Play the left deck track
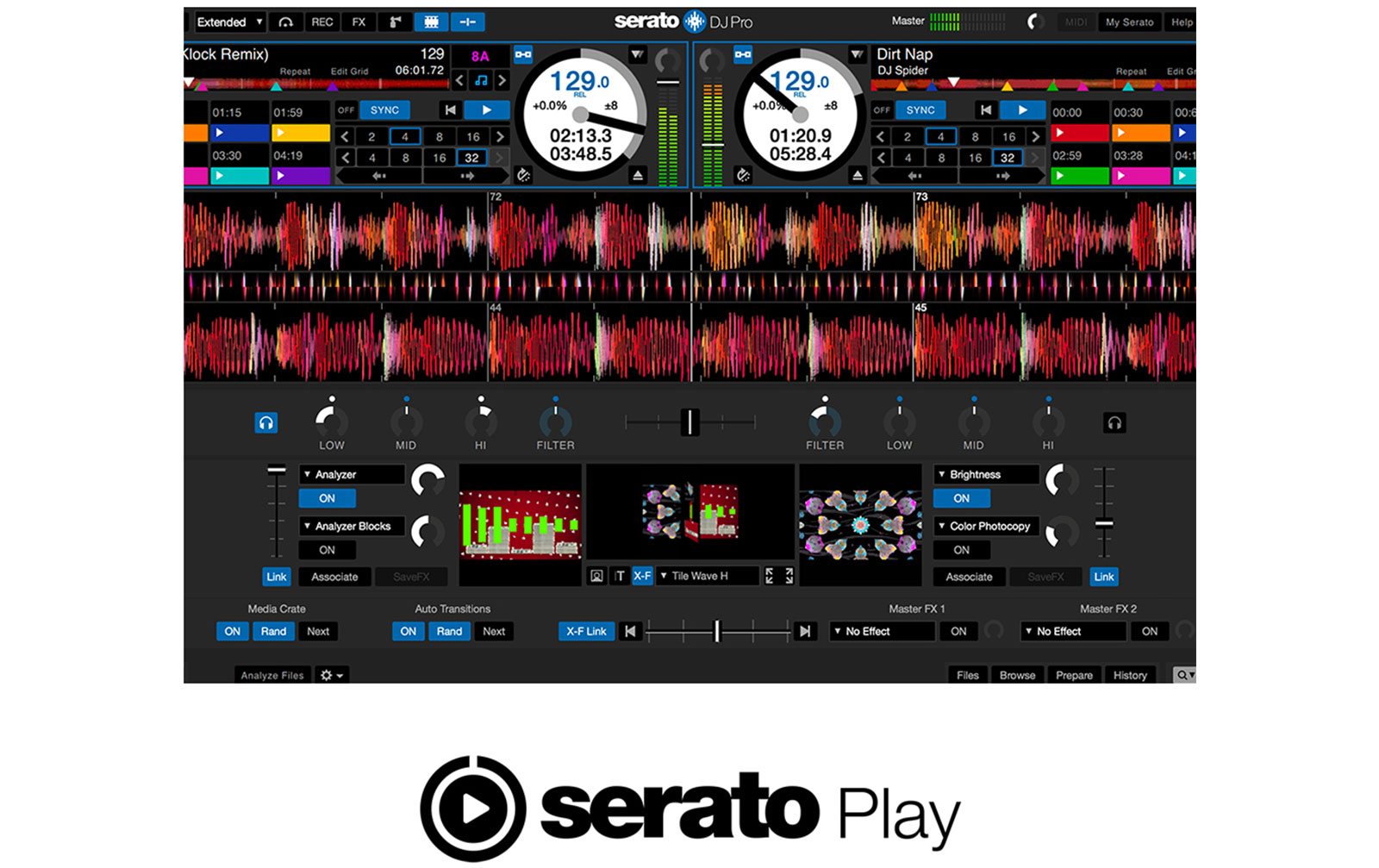 [x=486, y=110]
